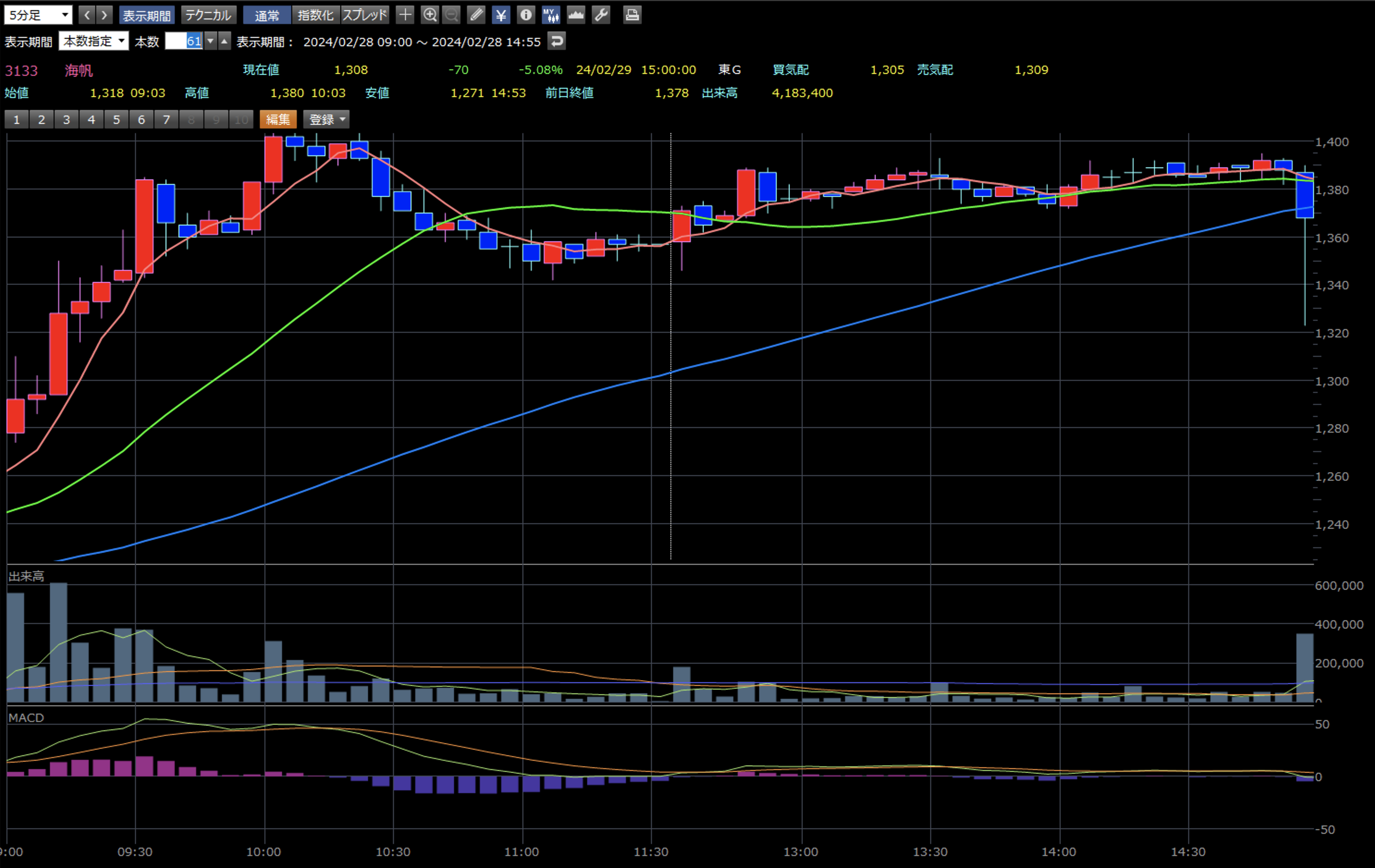Image resolution: width=1375 pixels, height=868 pixels.
Task: Open the MY chart candlestick icon
Action: 551,15
